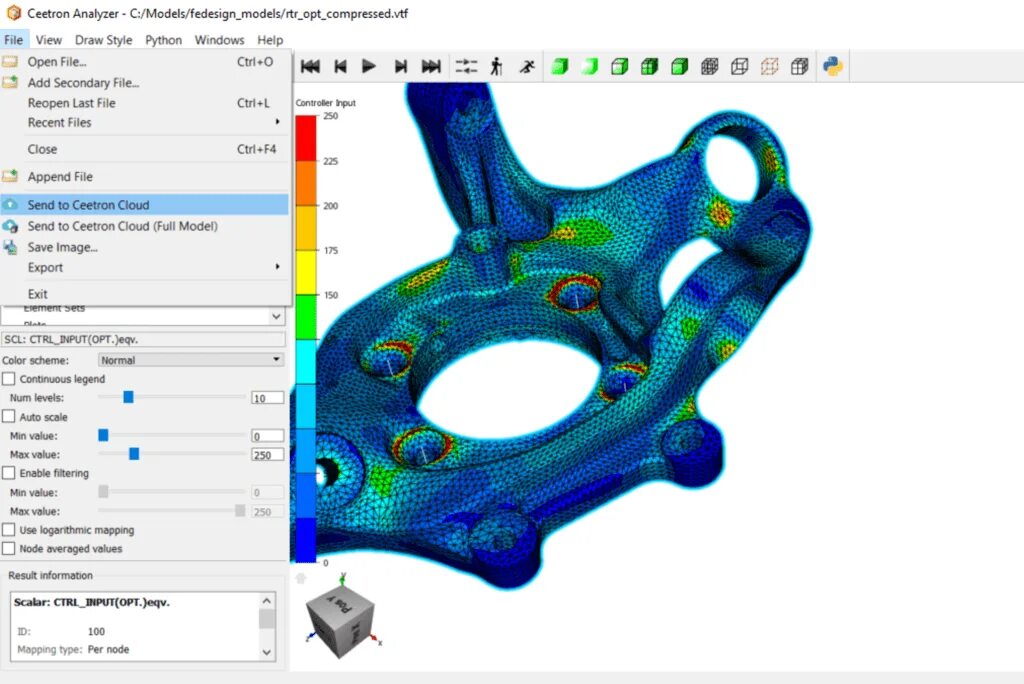
Task: Click the SCL: CTRL_INPUT(OPT.)eqv. field
Action: click(144, 340)
